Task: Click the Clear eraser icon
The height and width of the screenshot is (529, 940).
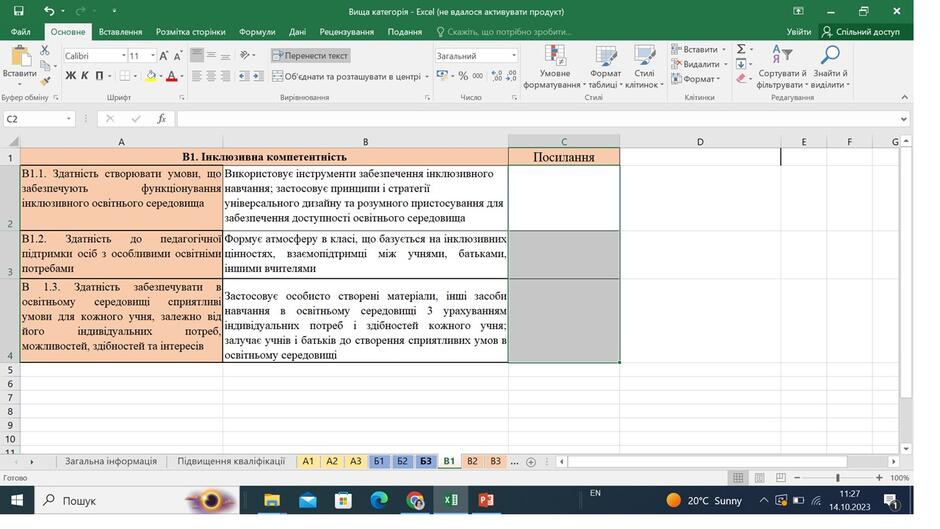Action: coord(742,79)
